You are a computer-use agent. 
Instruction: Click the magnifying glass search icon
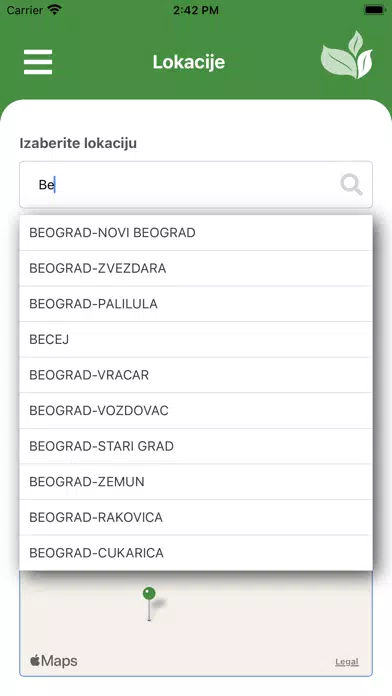click(351, 185)
